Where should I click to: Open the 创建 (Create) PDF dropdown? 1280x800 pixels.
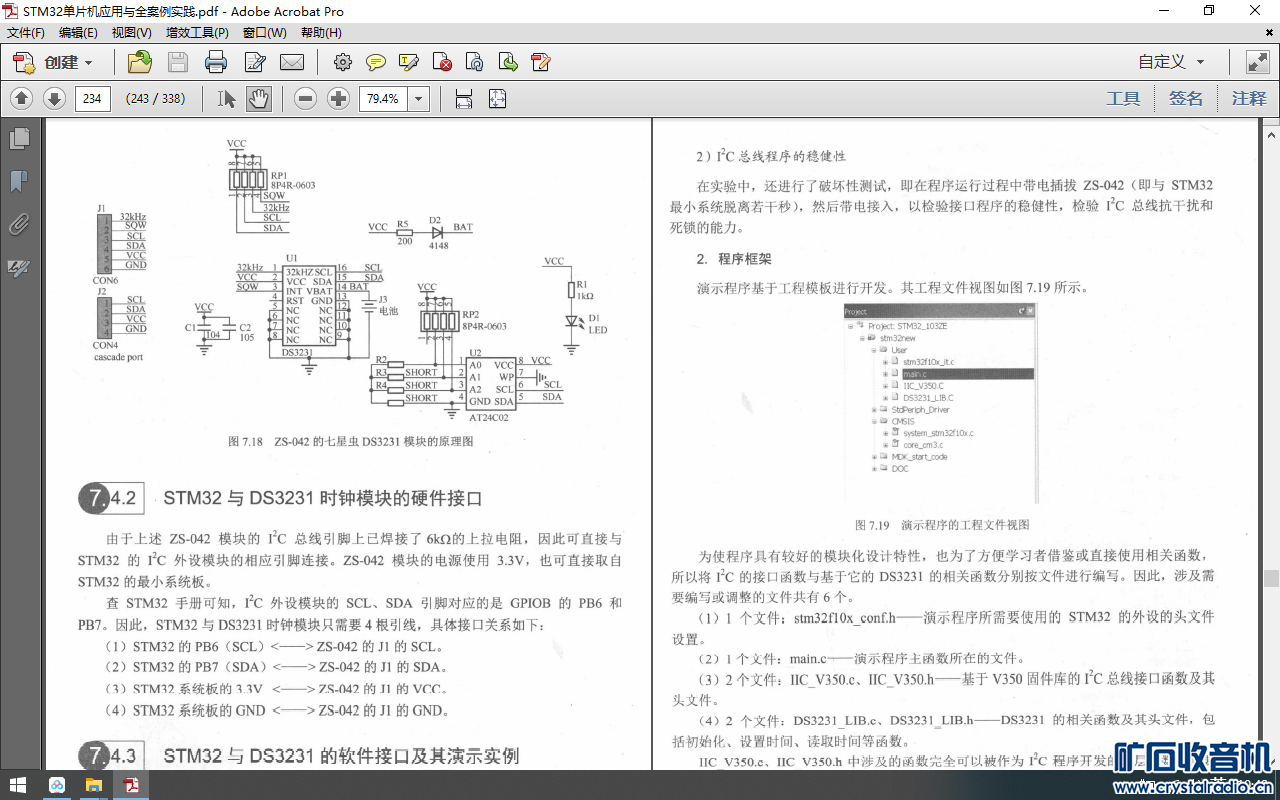53,62
